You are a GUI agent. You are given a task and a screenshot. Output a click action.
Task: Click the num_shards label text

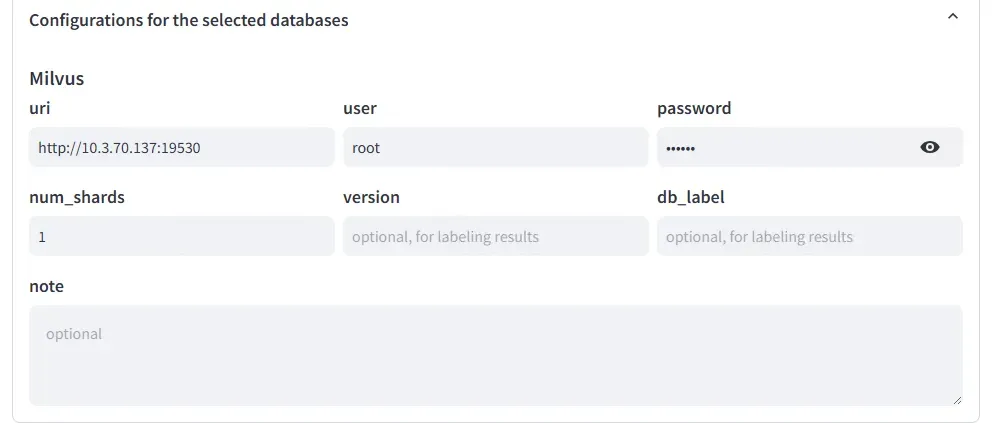[x=77, y=197]
